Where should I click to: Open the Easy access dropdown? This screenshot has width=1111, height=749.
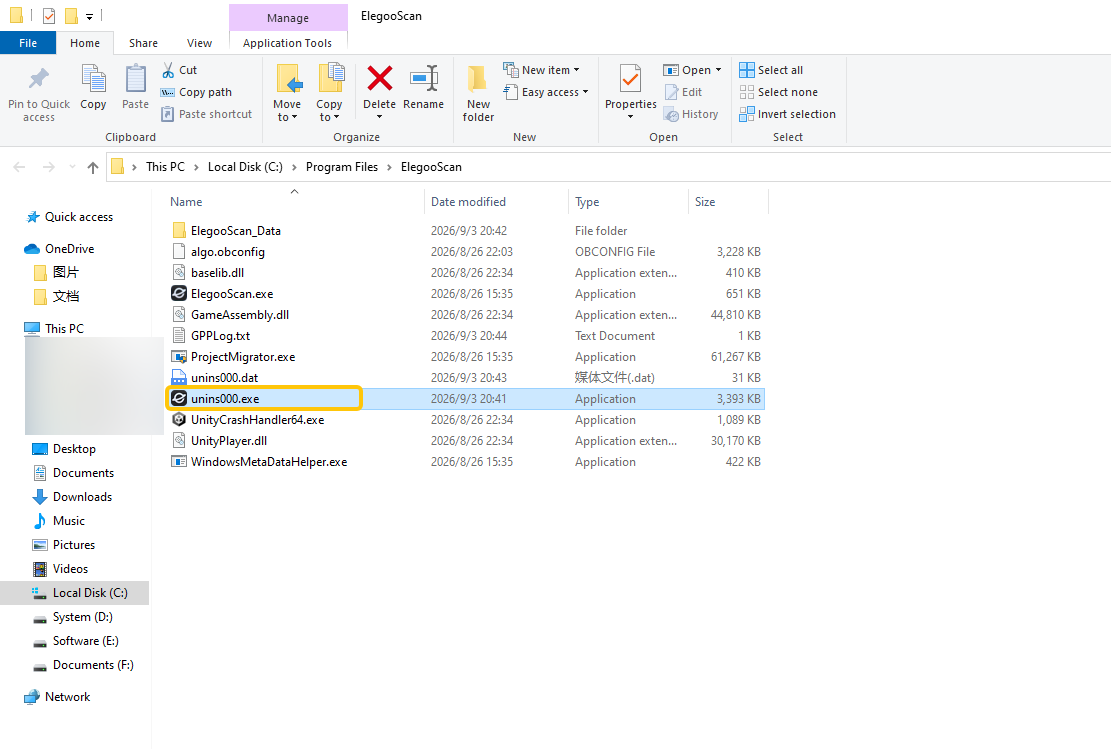tap(546, 92)
